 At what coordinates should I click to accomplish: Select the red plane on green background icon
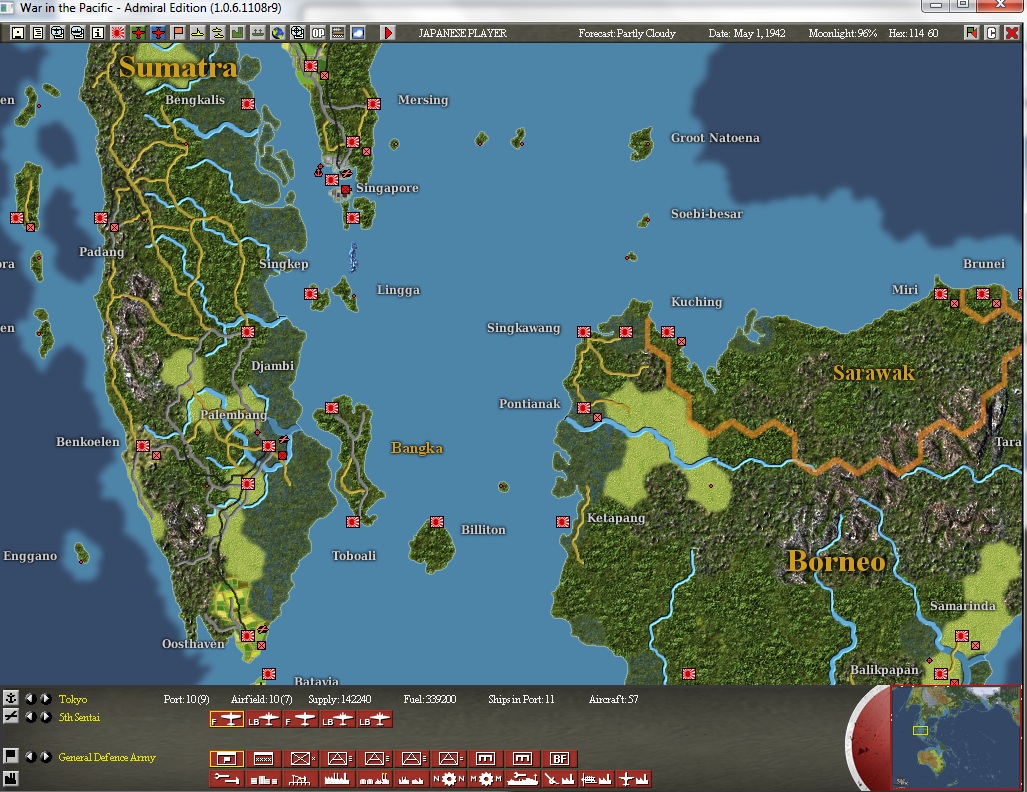click(138, 33)
